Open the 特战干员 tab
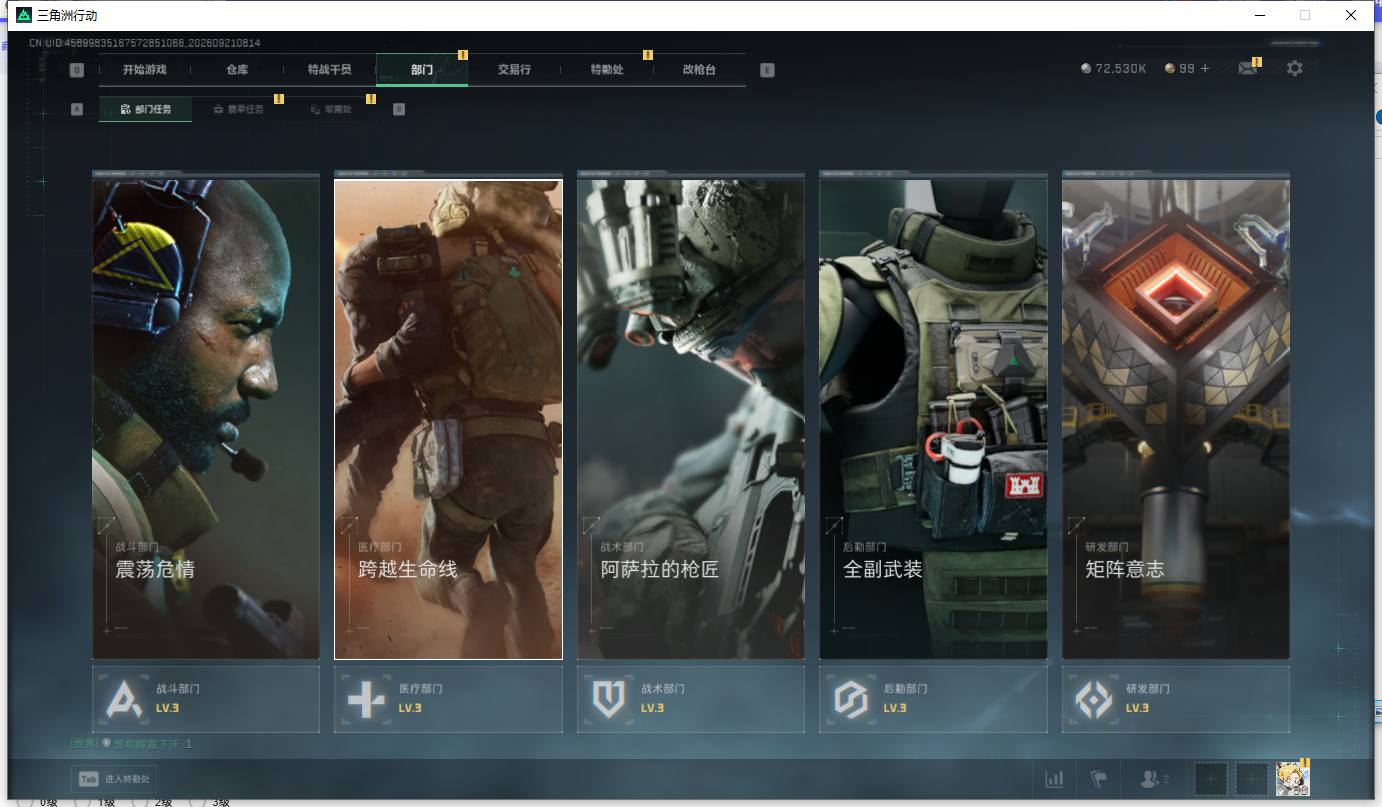1382x807 pixels. coord(329,70)
